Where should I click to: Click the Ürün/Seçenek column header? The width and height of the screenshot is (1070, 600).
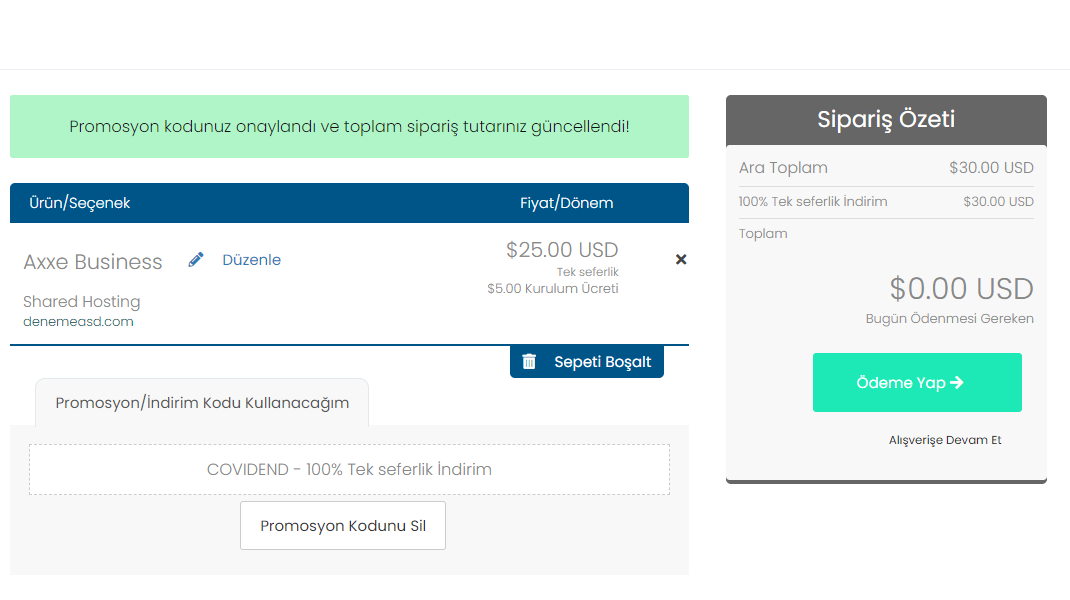(79, 203)
